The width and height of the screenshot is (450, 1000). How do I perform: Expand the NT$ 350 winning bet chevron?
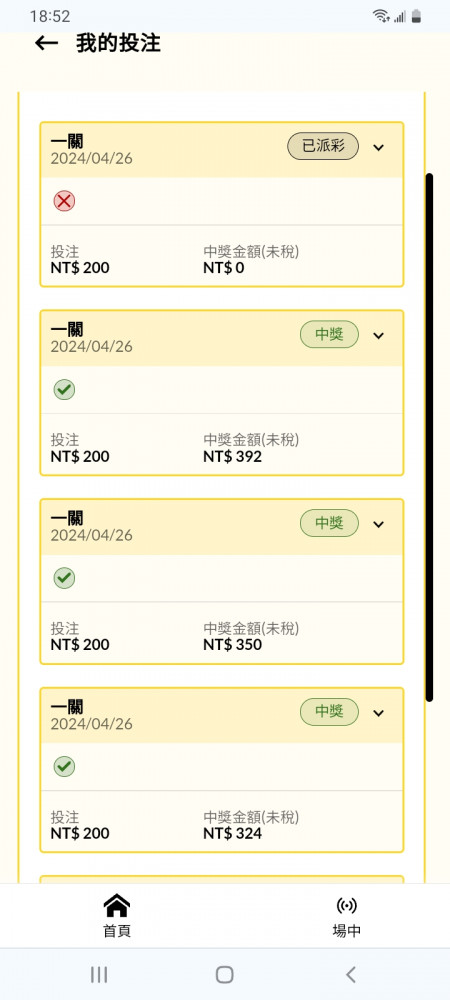point(379,524)
